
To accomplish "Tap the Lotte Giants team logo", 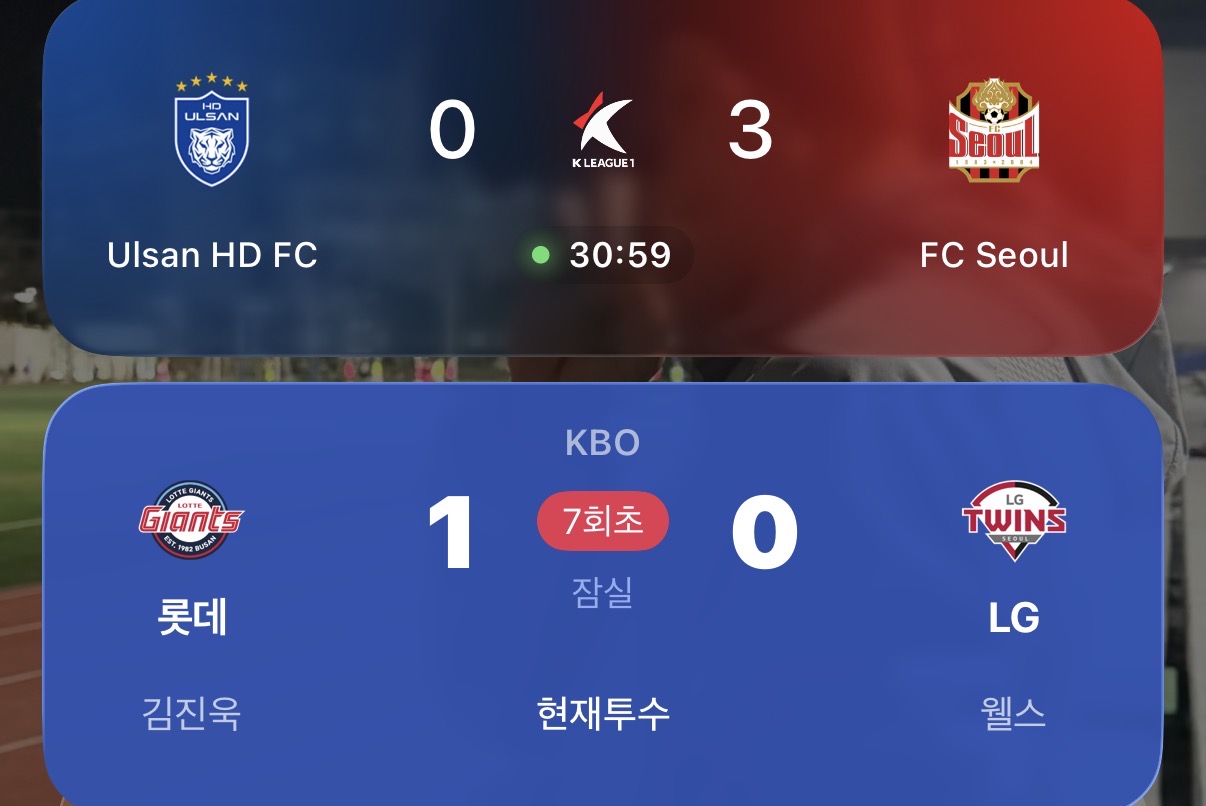I will click(191, 520).
